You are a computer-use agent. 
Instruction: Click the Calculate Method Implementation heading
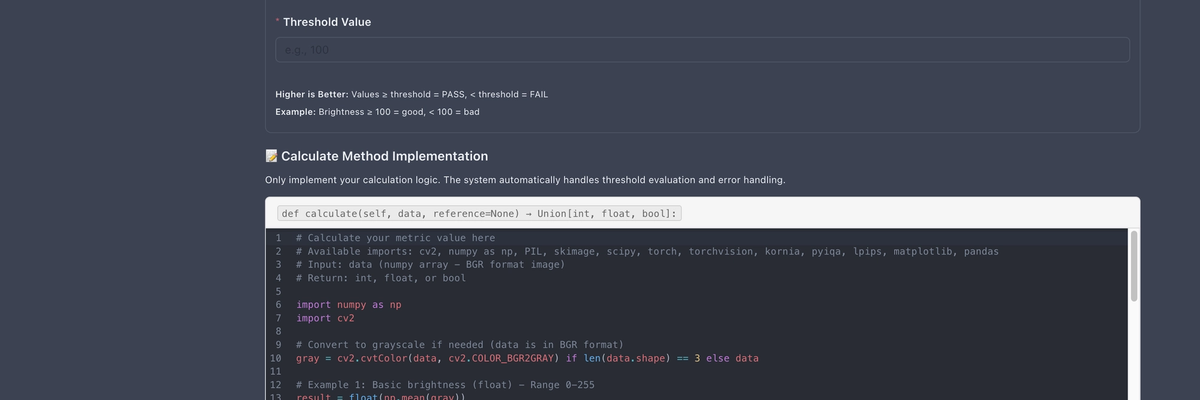384,156
